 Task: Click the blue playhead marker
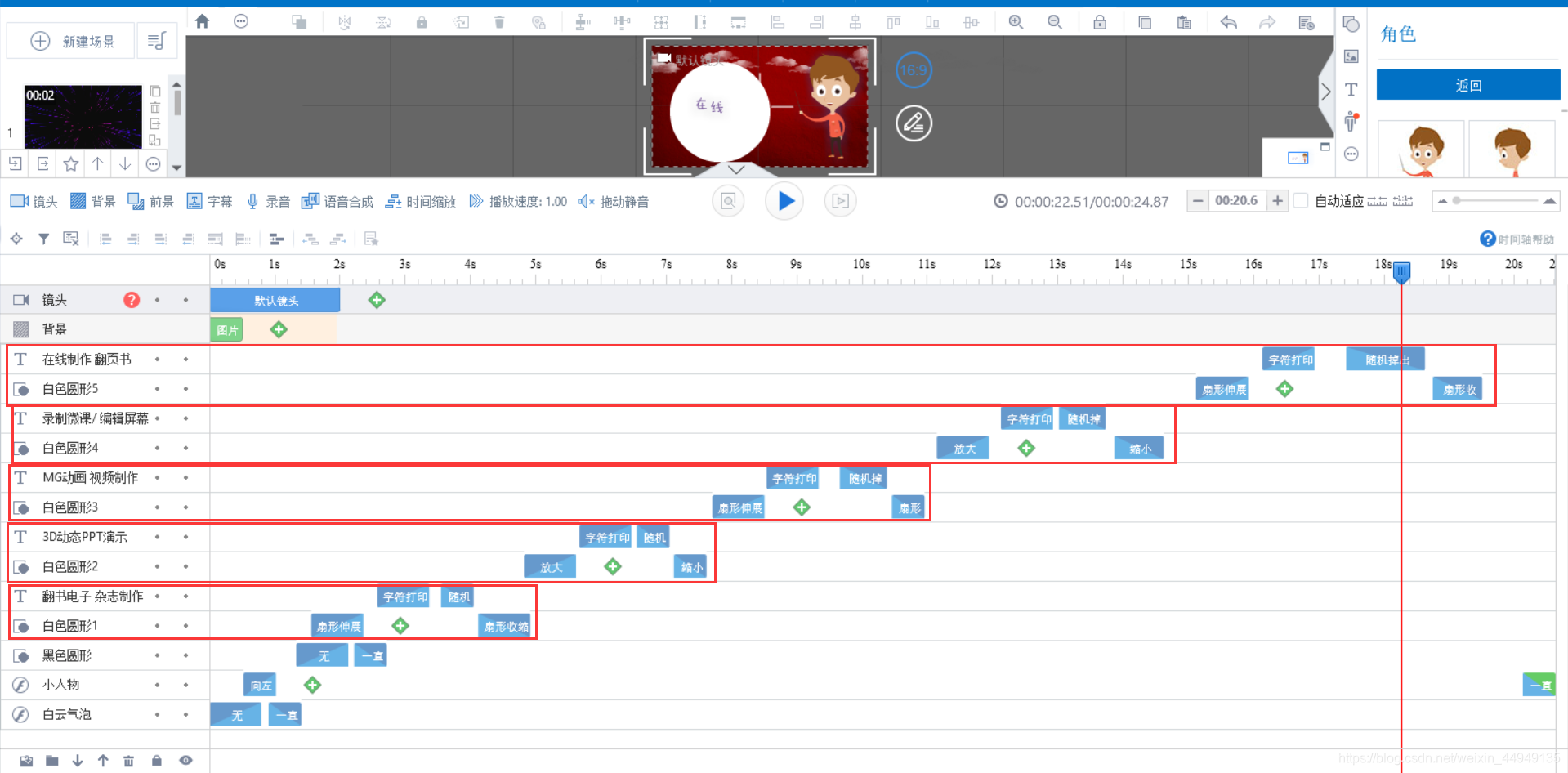[1401, 271]
